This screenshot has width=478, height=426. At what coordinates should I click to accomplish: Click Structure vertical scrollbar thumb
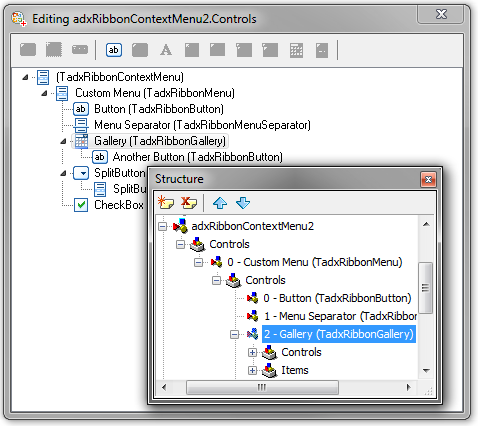point(425,288)
